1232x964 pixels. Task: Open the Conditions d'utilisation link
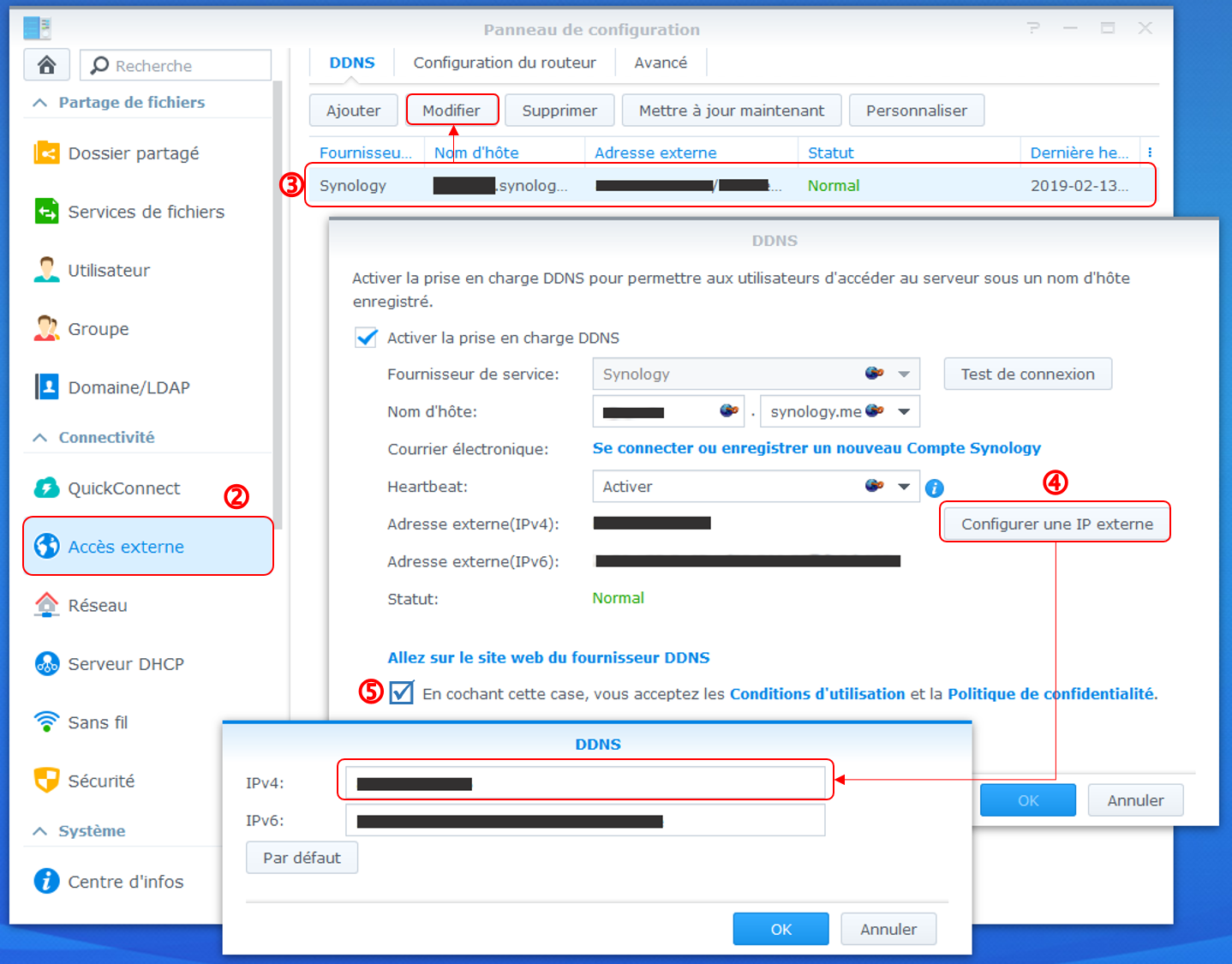(x=817, y=694)
